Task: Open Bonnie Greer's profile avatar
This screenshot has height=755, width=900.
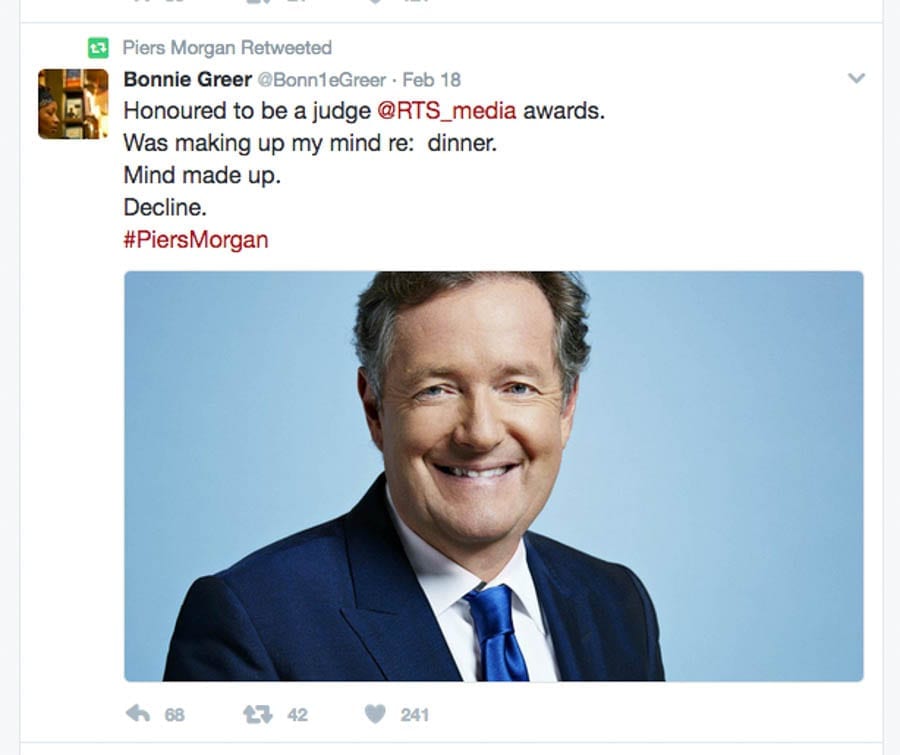Action: (73, 104)
